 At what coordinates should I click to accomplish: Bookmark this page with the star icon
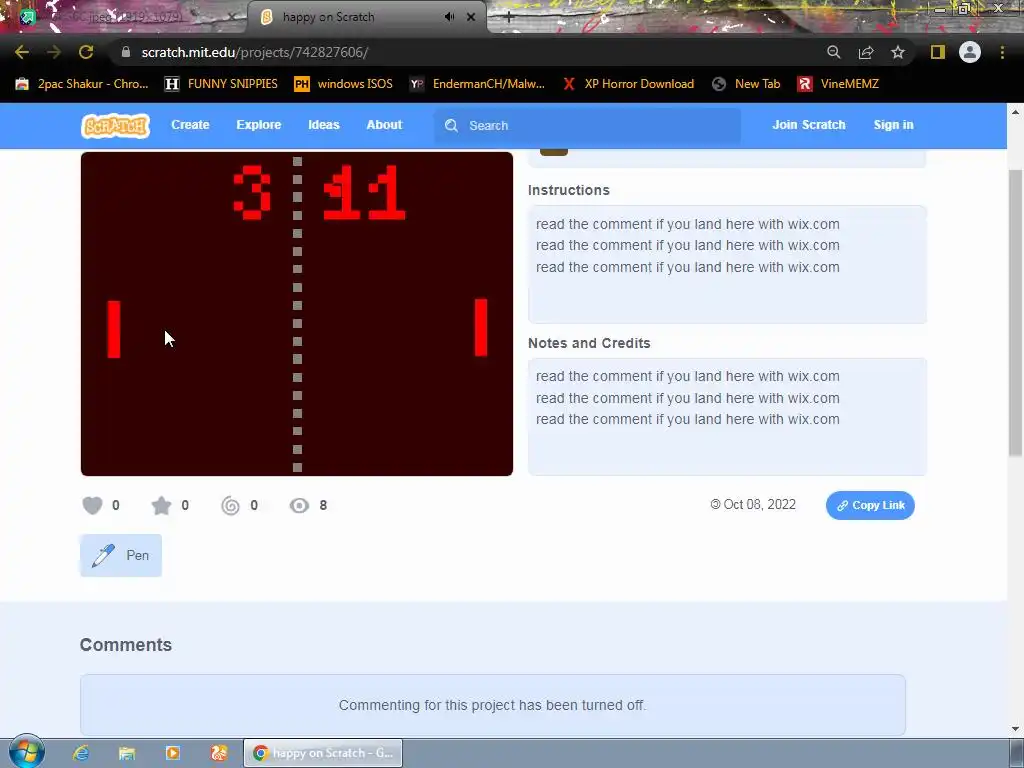[898, 52]
